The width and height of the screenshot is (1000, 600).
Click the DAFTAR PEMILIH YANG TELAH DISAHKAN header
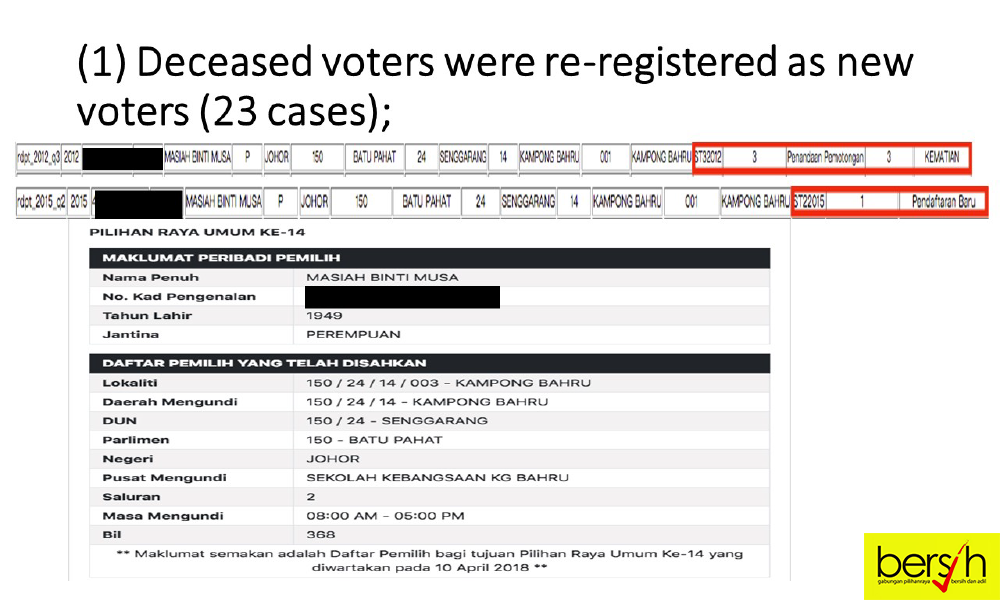coord(429,363)
